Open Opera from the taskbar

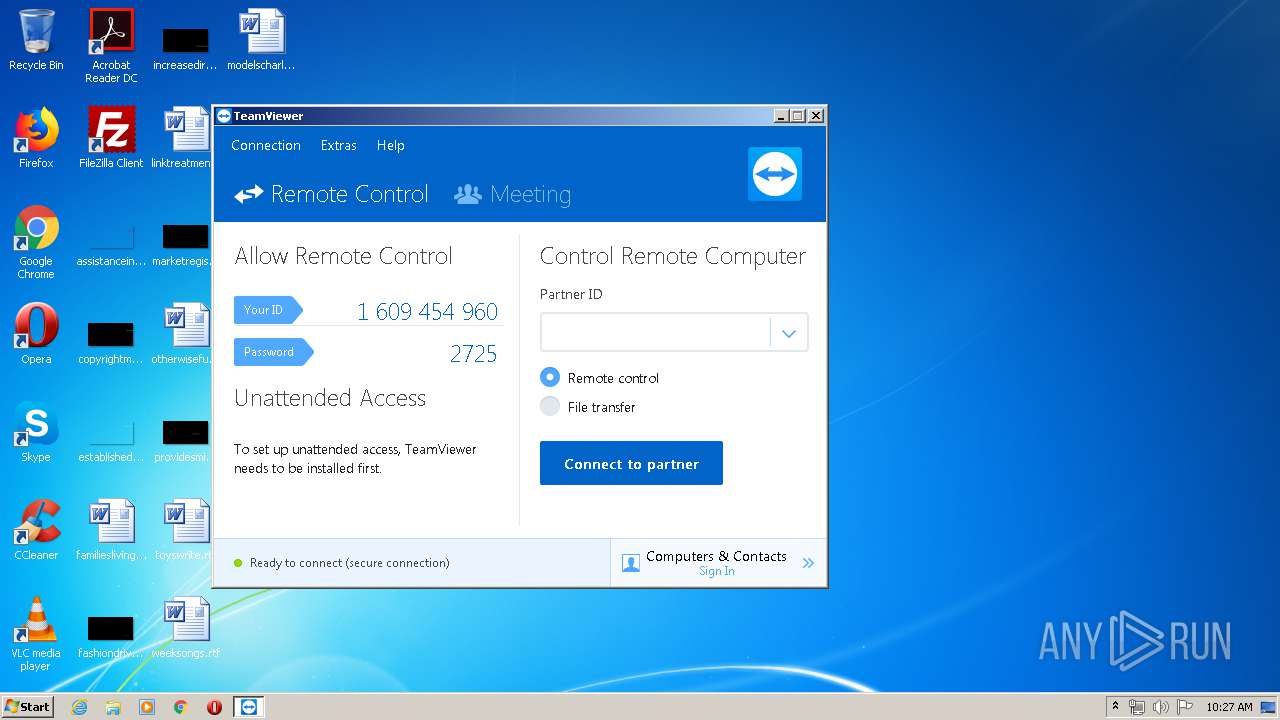point(214,706)
